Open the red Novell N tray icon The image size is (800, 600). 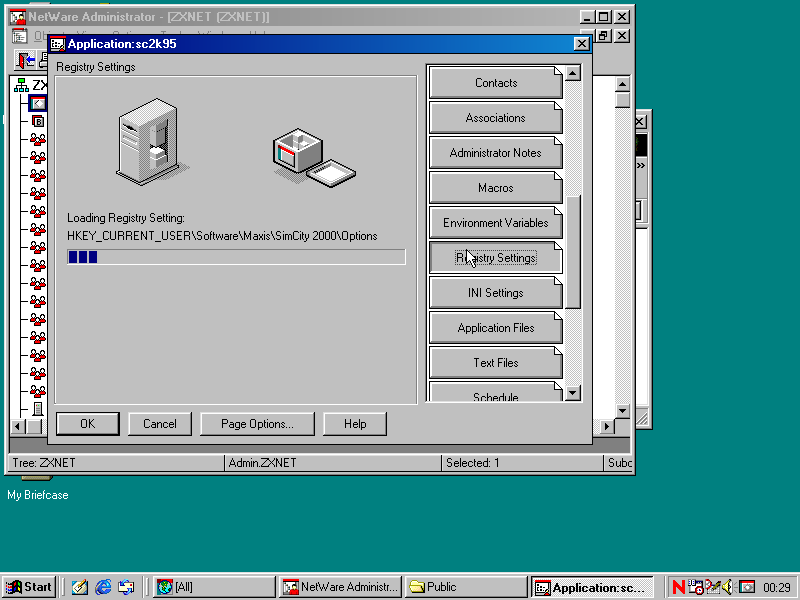[679, 587]
